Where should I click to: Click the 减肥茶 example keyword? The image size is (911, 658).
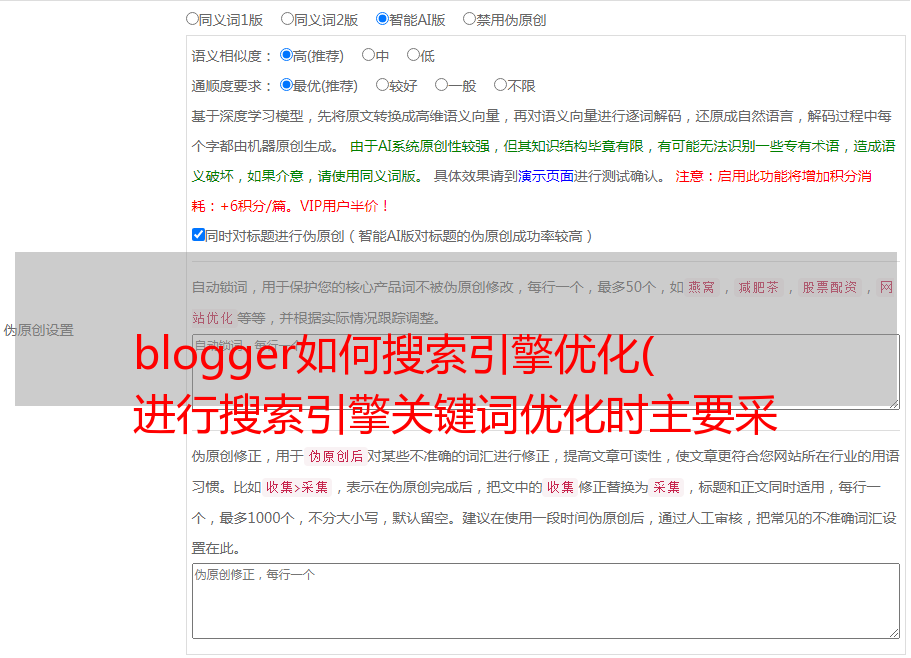click(758, 287)
